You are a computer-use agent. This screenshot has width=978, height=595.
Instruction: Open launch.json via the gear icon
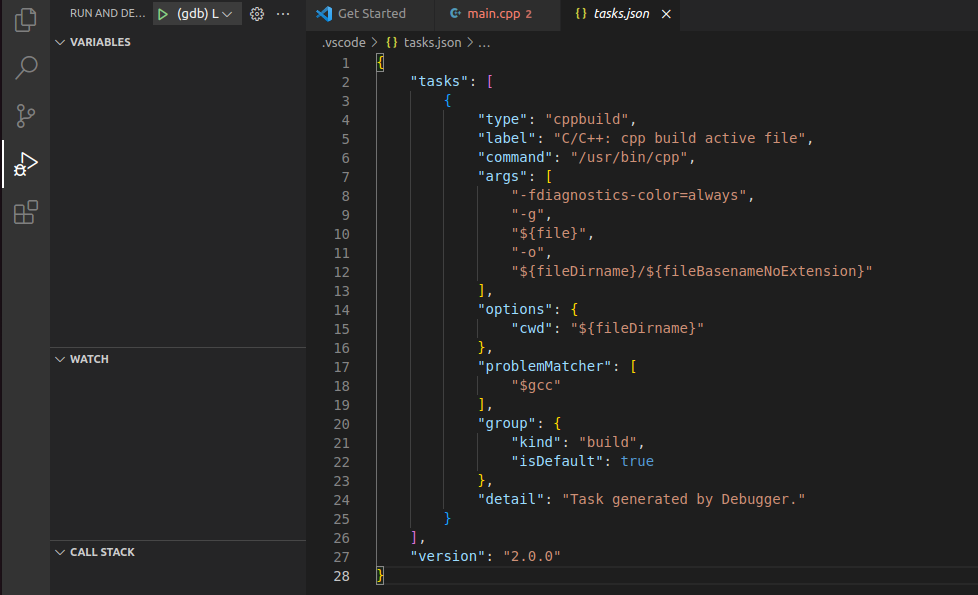click(257, 14)
